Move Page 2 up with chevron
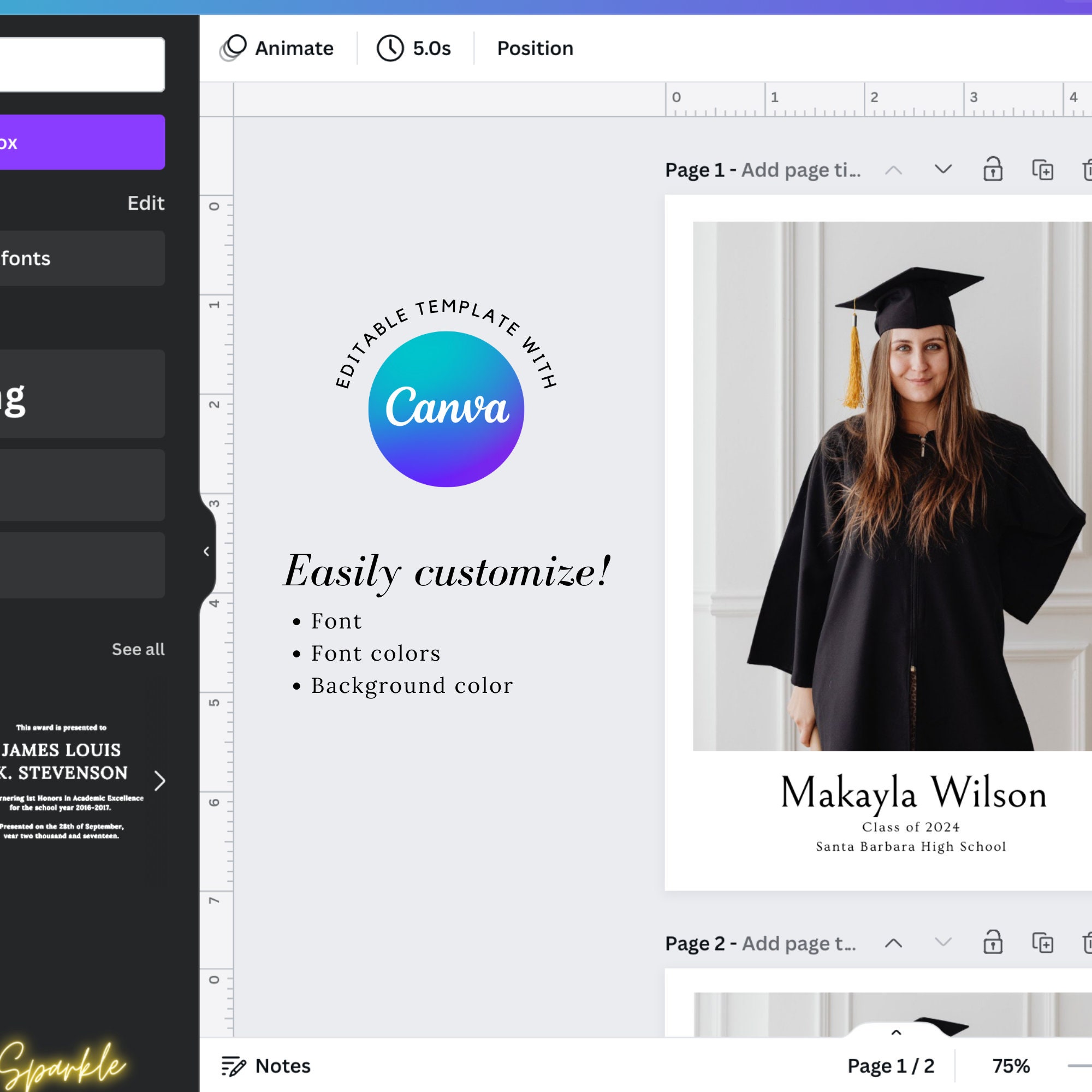 893,943
